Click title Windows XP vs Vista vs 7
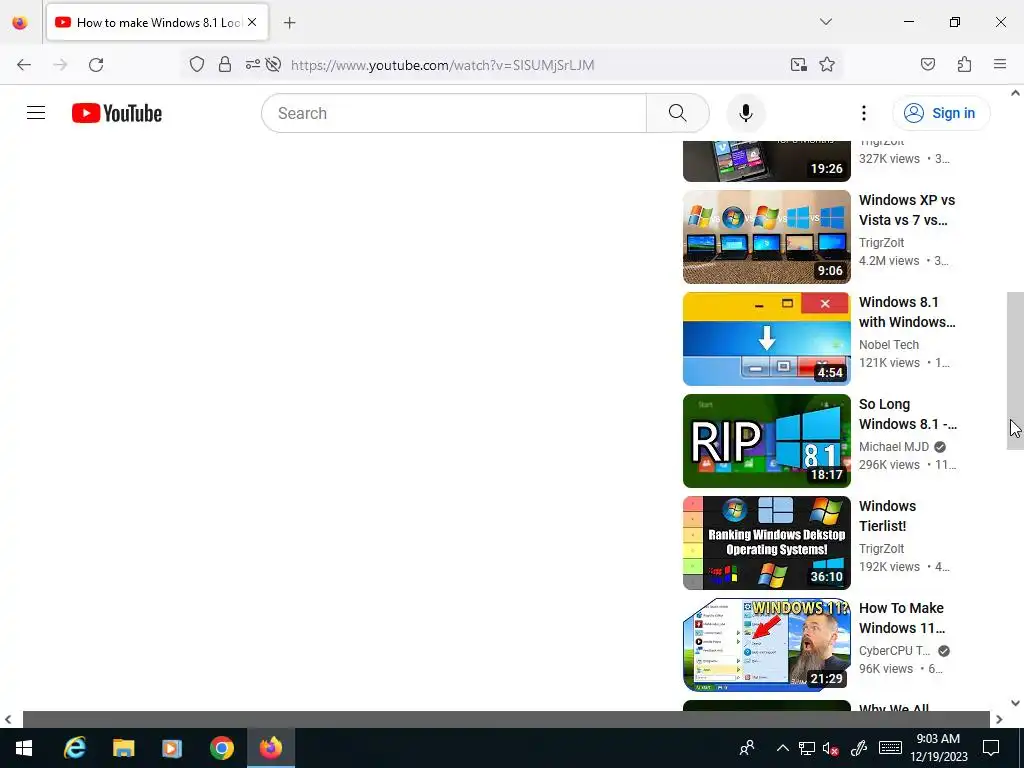This screenshot has height=768, width=1024. [907, 210]
